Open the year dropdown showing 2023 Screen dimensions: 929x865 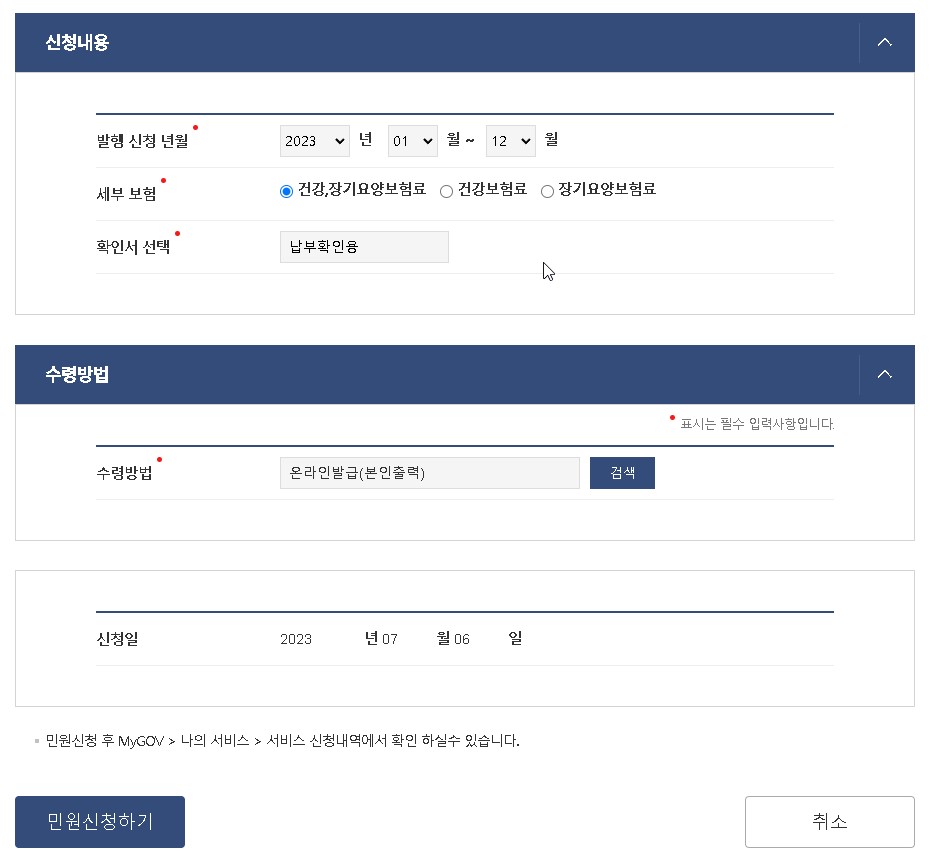pos(314,141)
